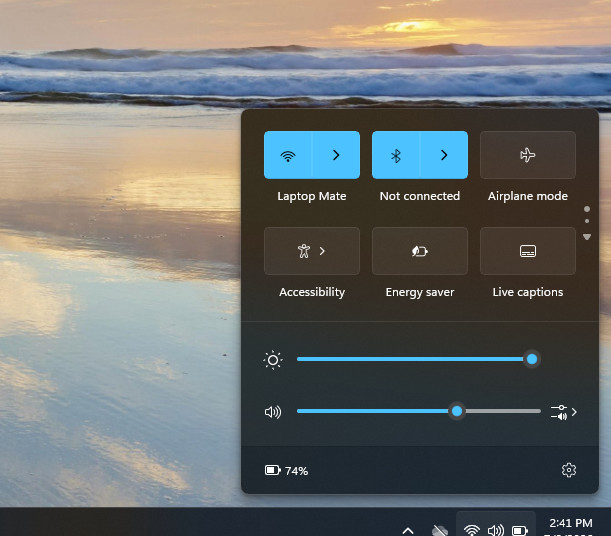Toggle Wi-Fi off in quick settings
This screenshot has width=611, height=536.
pyautogui.click(x=288, y=155)
